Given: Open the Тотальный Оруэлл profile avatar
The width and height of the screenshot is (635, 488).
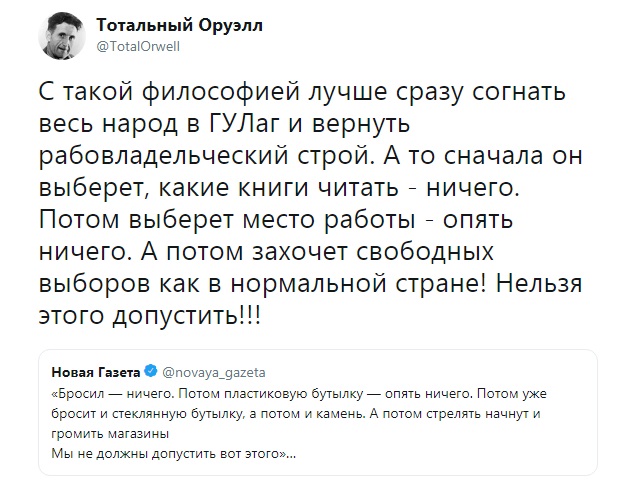Looking at the screenshot, I should (62, 36).
